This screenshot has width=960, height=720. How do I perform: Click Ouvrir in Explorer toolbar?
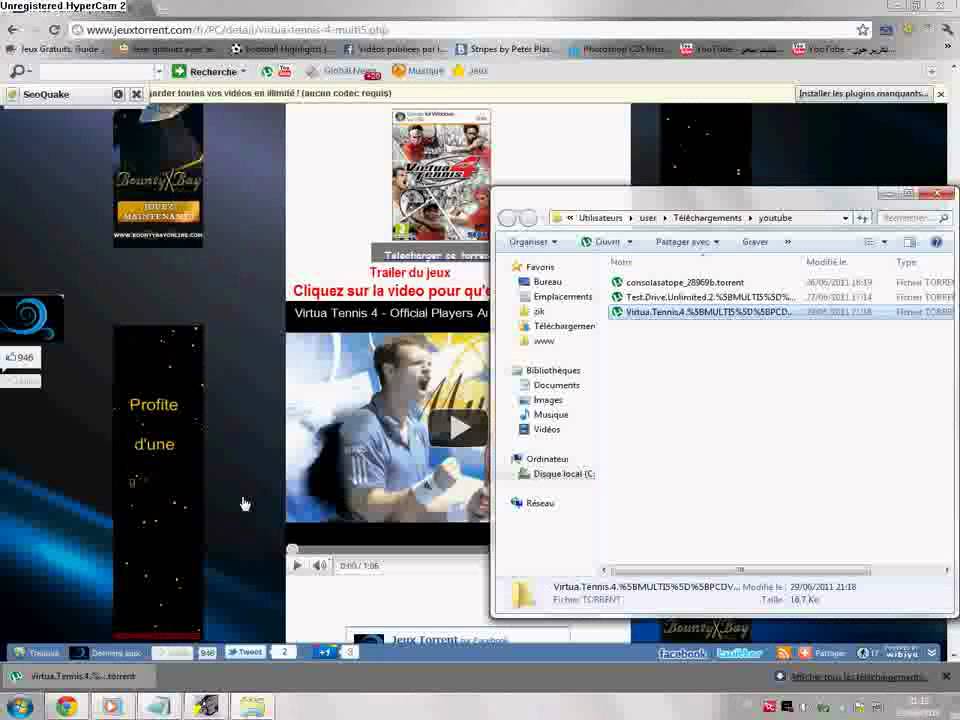point(607,242)
